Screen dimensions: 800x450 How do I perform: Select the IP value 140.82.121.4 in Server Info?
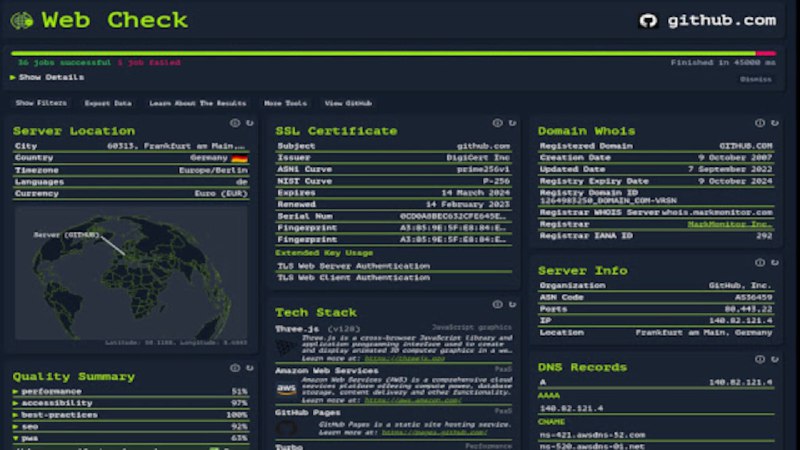click(740, 320)
